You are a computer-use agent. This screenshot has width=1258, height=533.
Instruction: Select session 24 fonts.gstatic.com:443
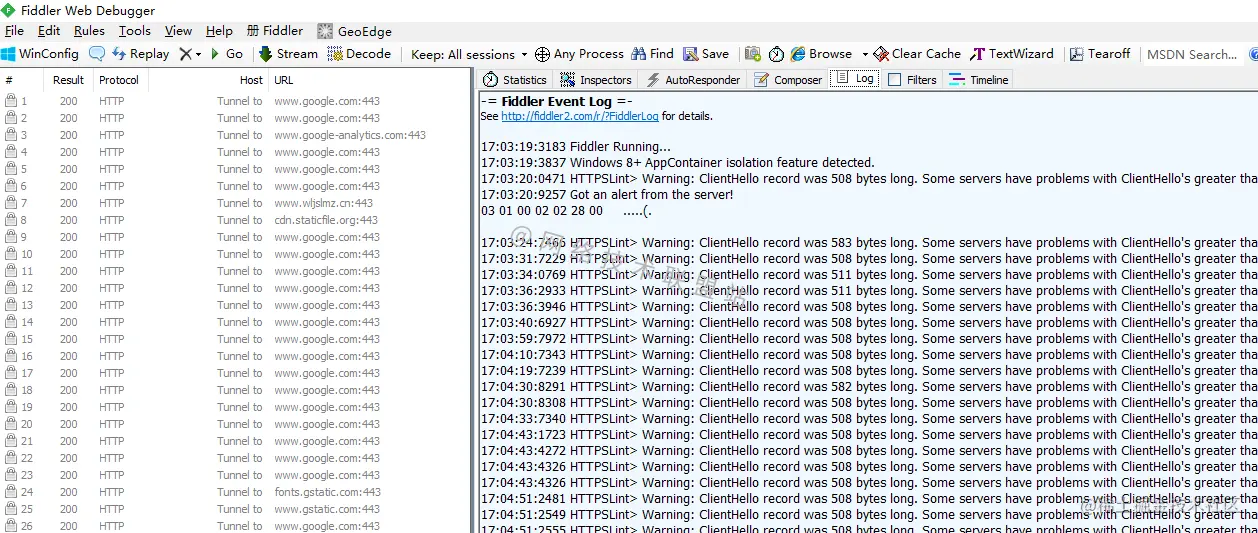coord(236,492)
